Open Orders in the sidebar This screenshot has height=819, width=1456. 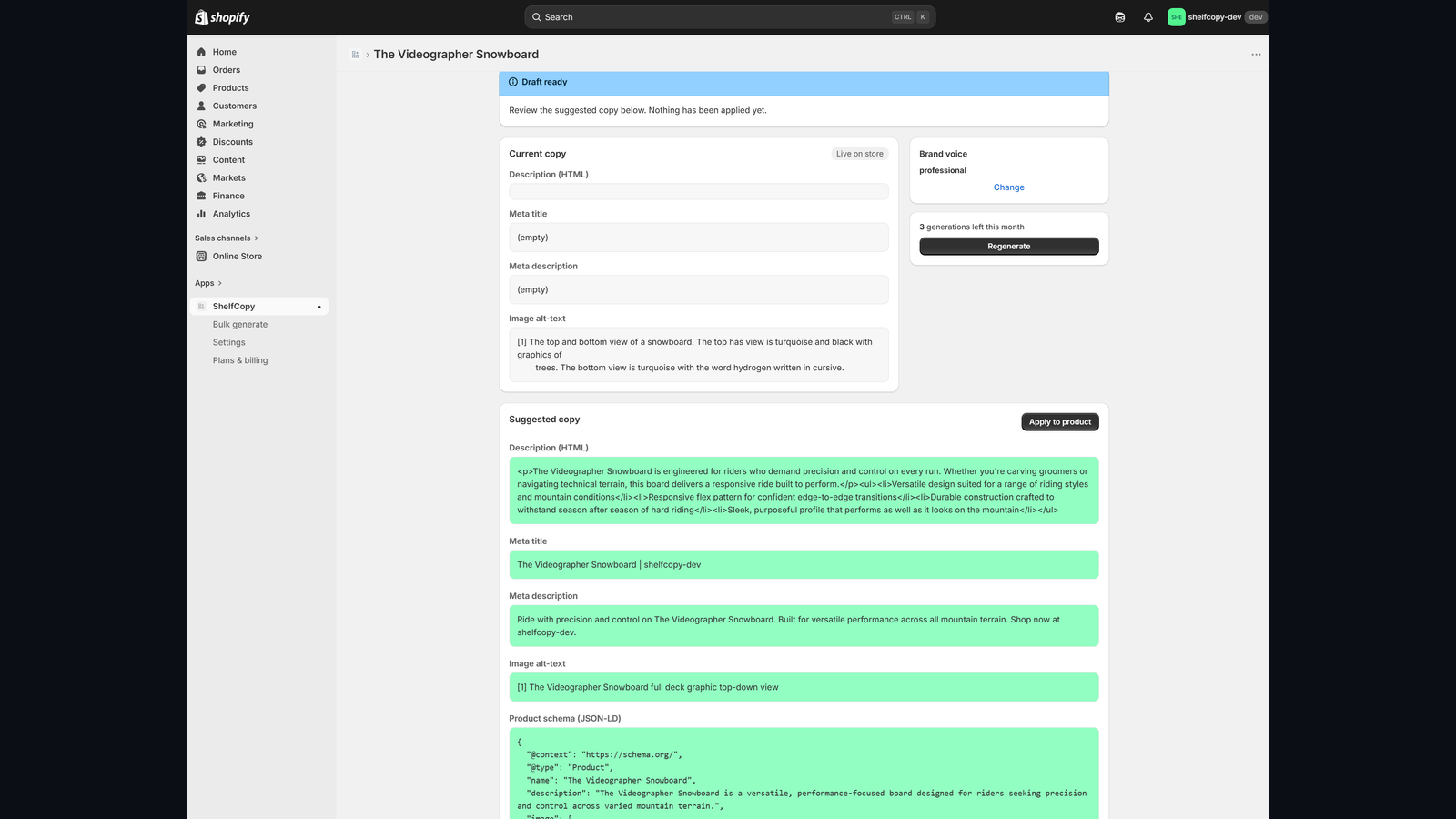click(227, 70)
